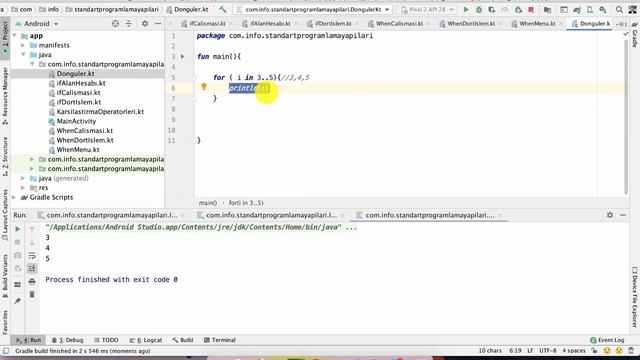Open the Terminal tool window

pyautogui.click(x=220, y=340)
